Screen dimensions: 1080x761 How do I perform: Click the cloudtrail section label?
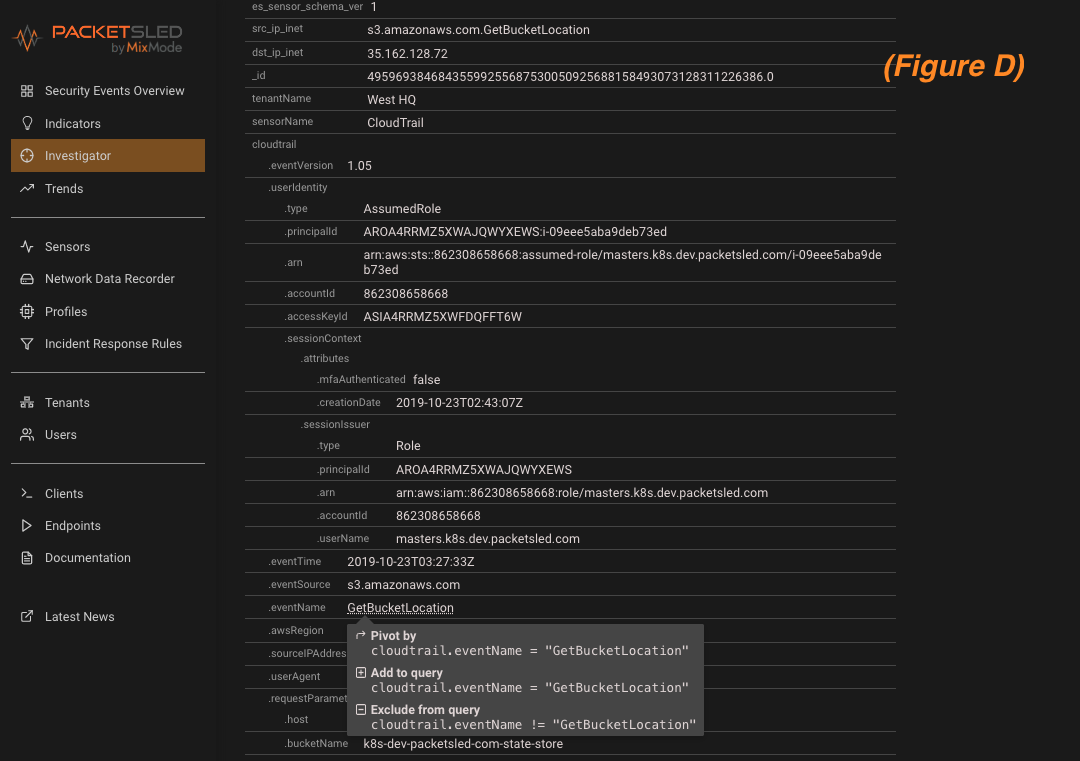coord(274,145)
